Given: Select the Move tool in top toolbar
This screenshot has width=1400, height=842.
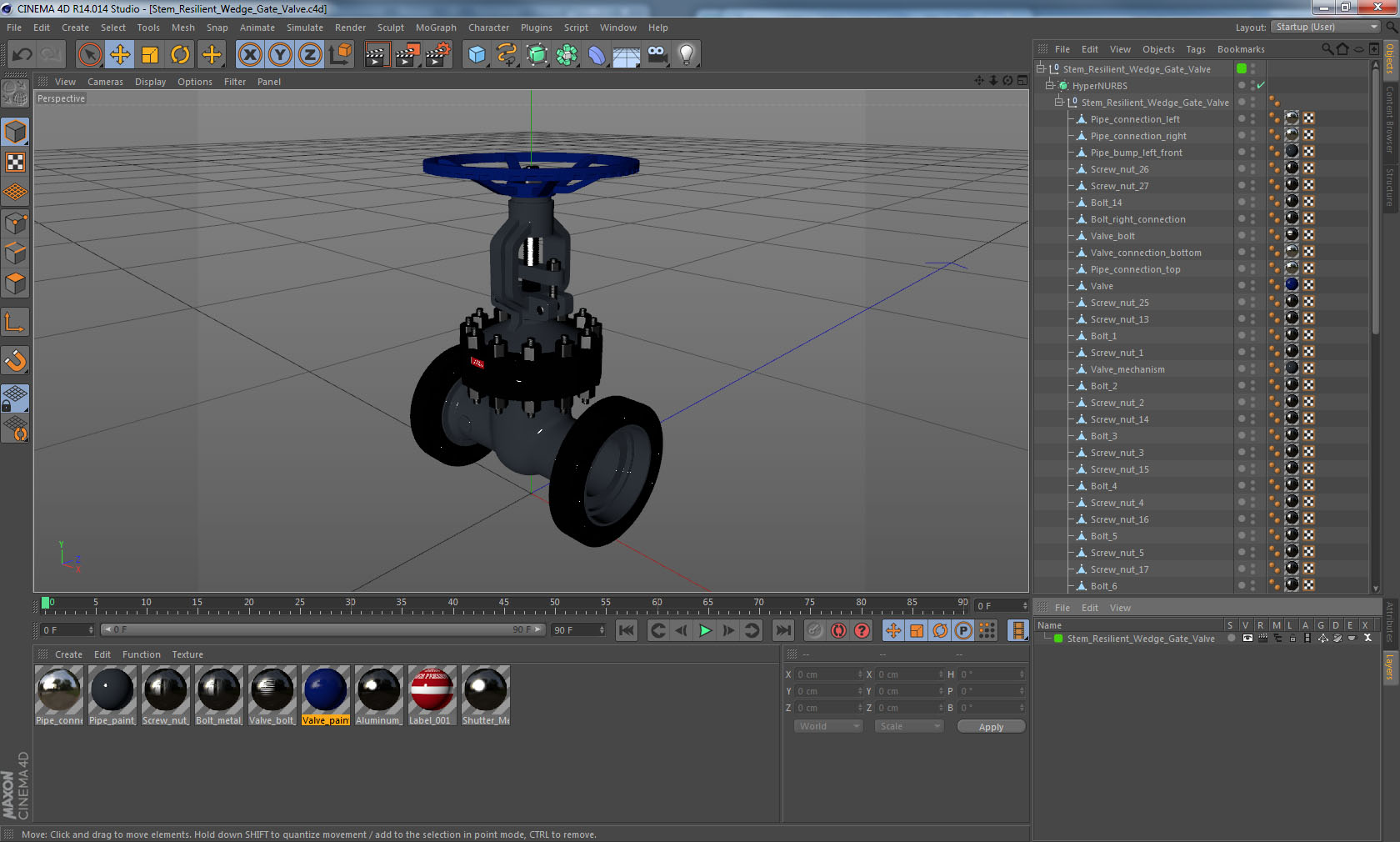Looking at the screenshot, I should pyautogui.click(x=120, y=55).
